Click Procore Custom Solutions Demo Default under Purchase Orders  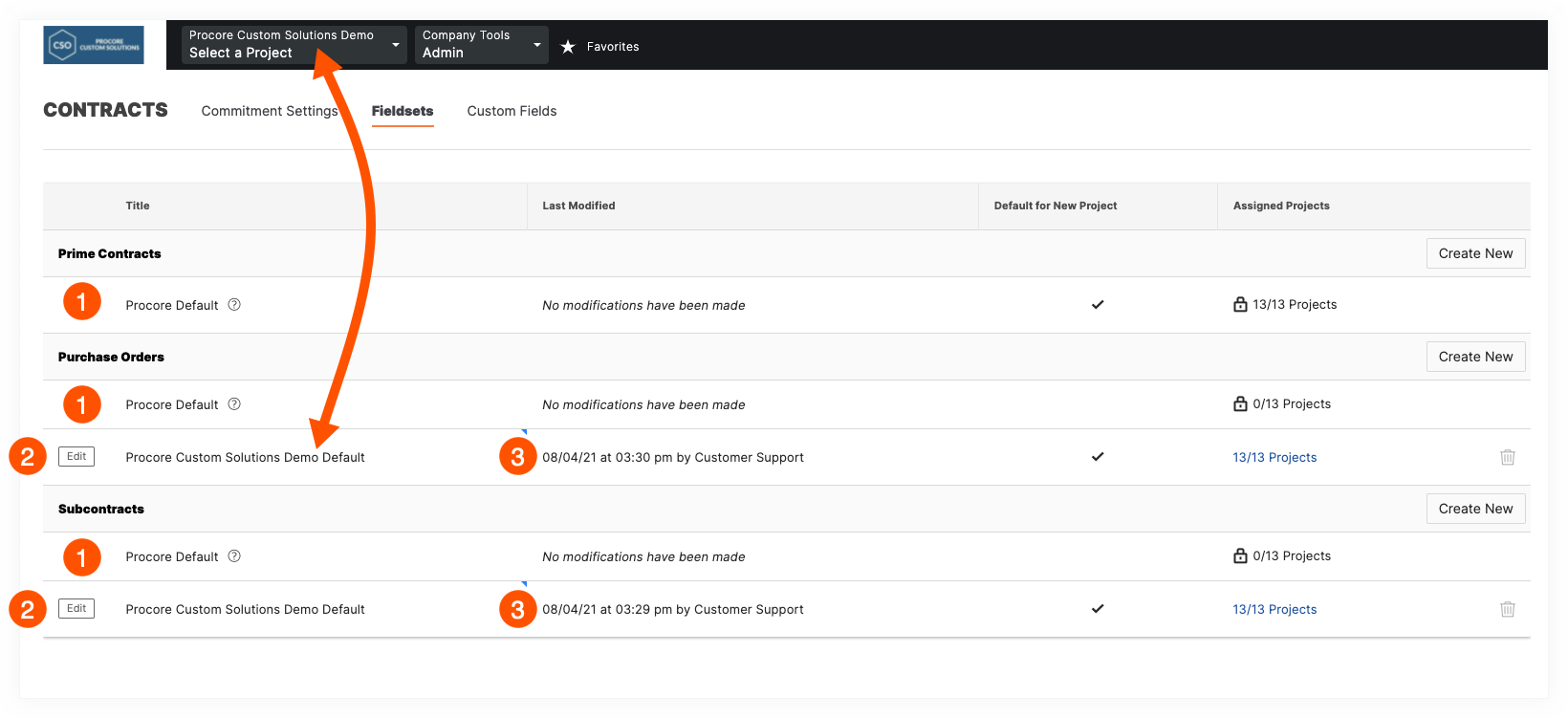pos(245,458)
